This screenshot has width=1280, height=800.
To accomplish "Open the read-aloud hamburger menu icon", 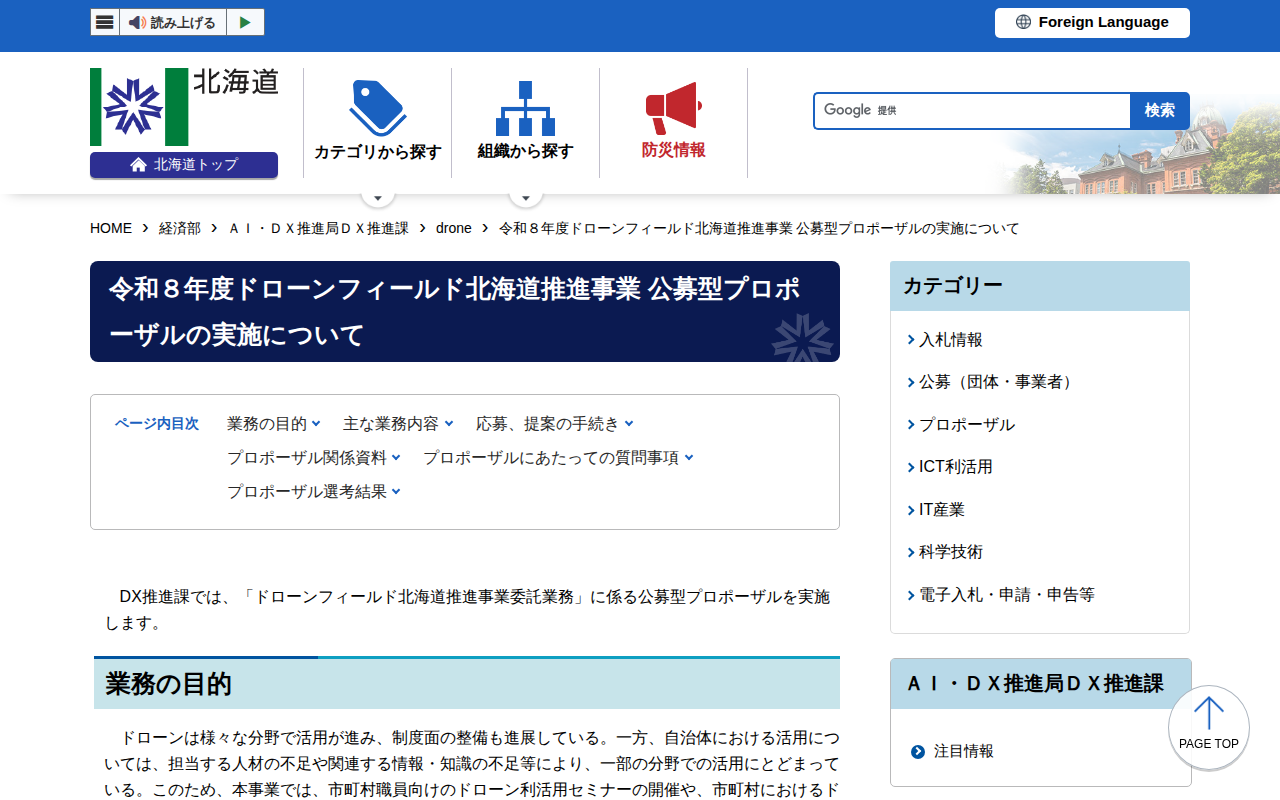I will [105, 22].
